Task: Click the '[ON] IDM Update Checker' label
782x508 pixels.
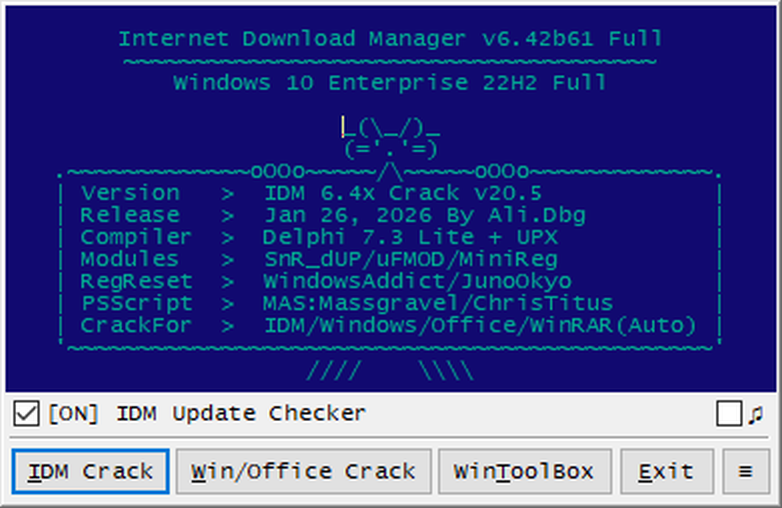Action: [207, 413]
